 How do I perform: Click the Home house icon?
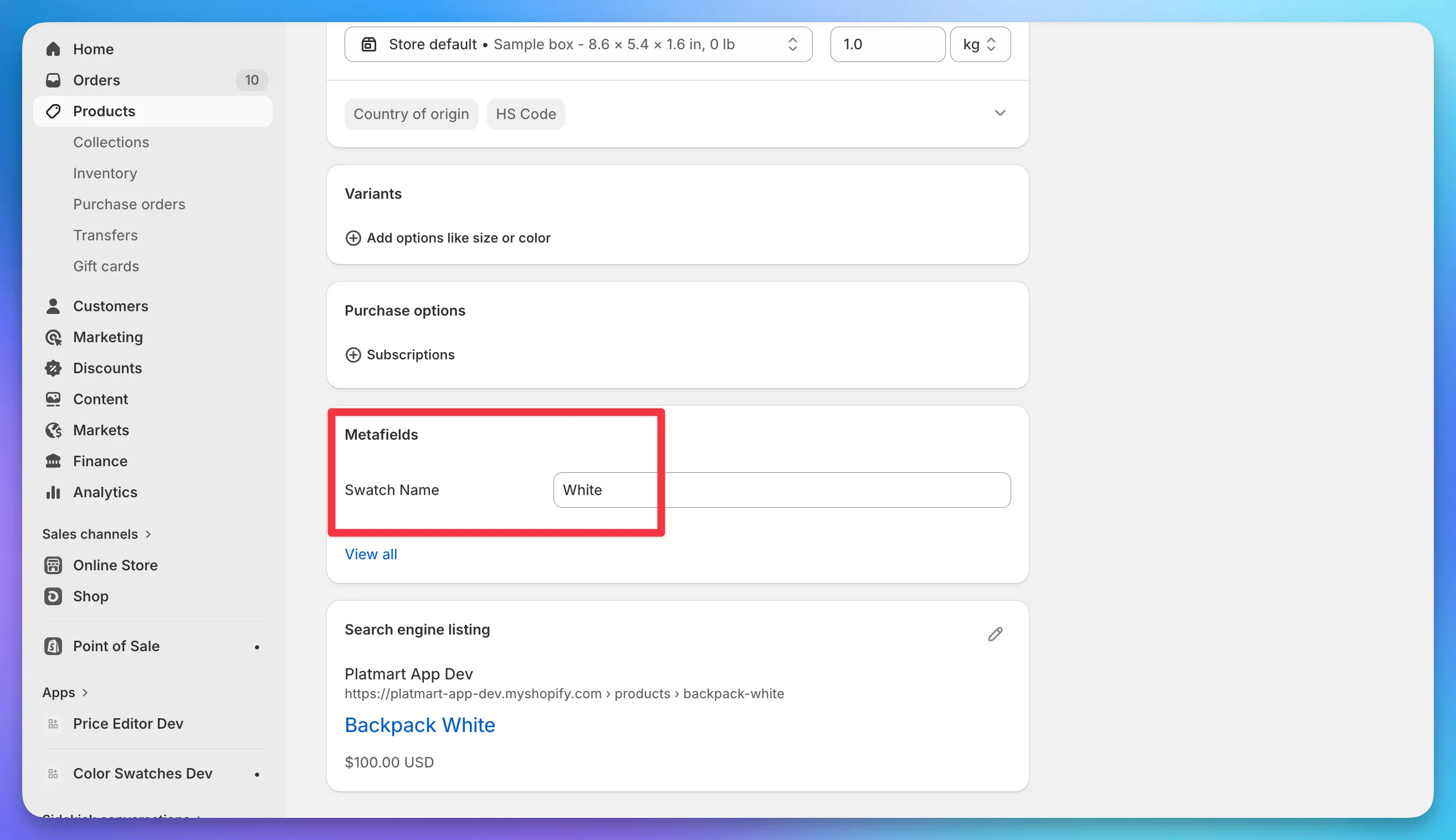click(x=53, y=49)
